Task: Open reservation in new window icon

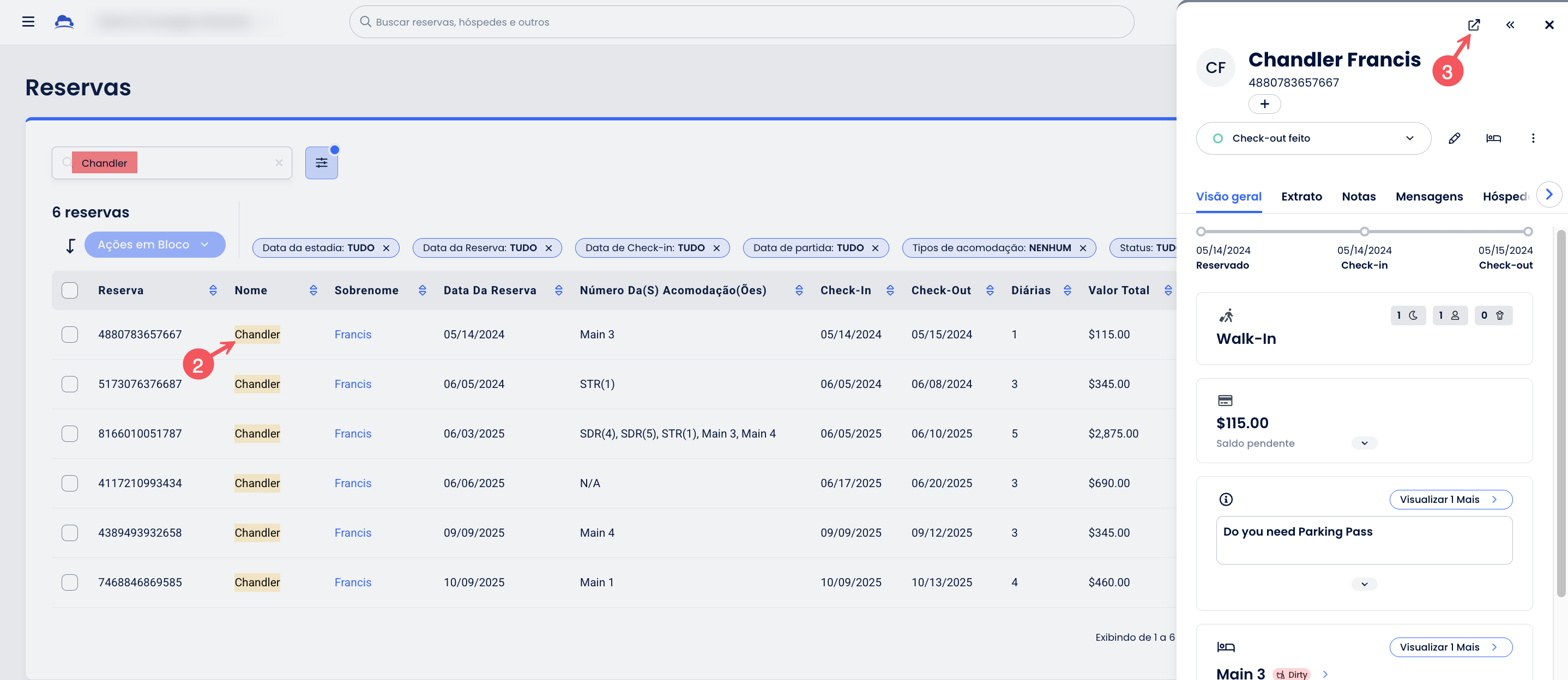Action: pyautogui.click(x=1473, y=25)
